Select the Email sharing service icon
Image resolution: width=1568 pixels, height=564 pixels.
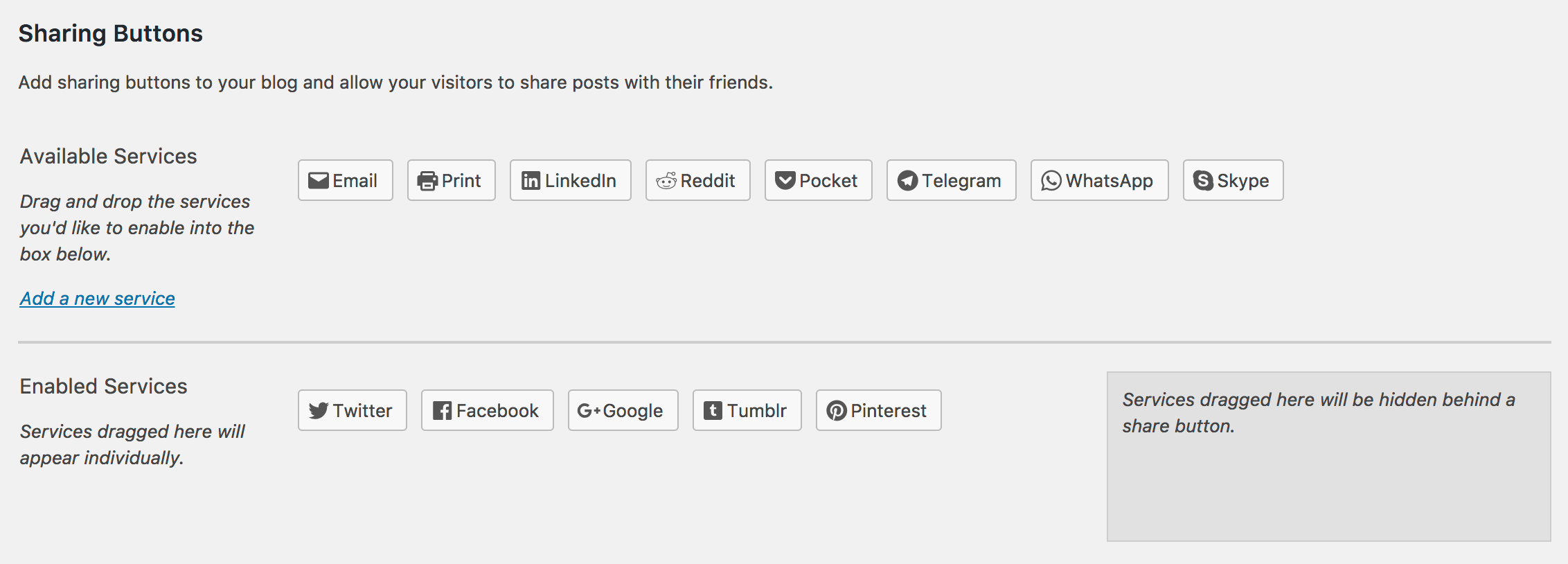click(318, 179)
